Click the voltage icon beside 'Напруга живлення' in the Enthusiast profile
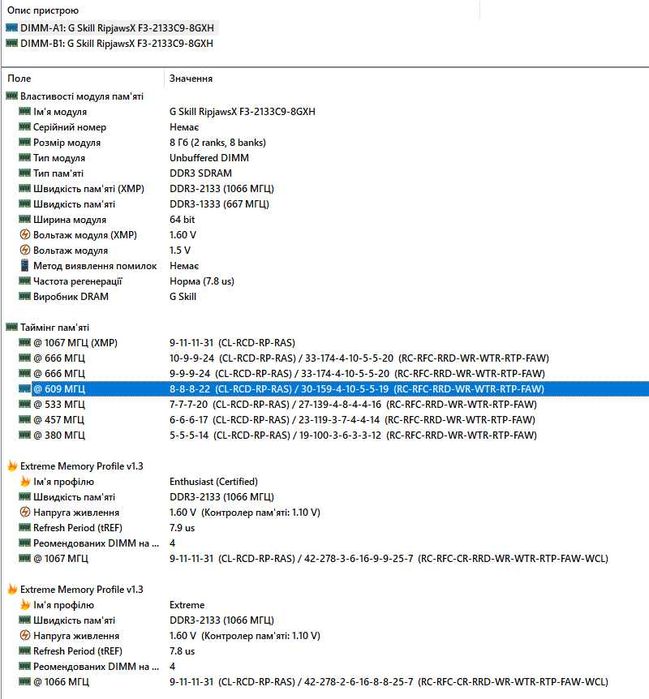Image resolution: width=649 pixels, height=699 pixels. [25, 512]
